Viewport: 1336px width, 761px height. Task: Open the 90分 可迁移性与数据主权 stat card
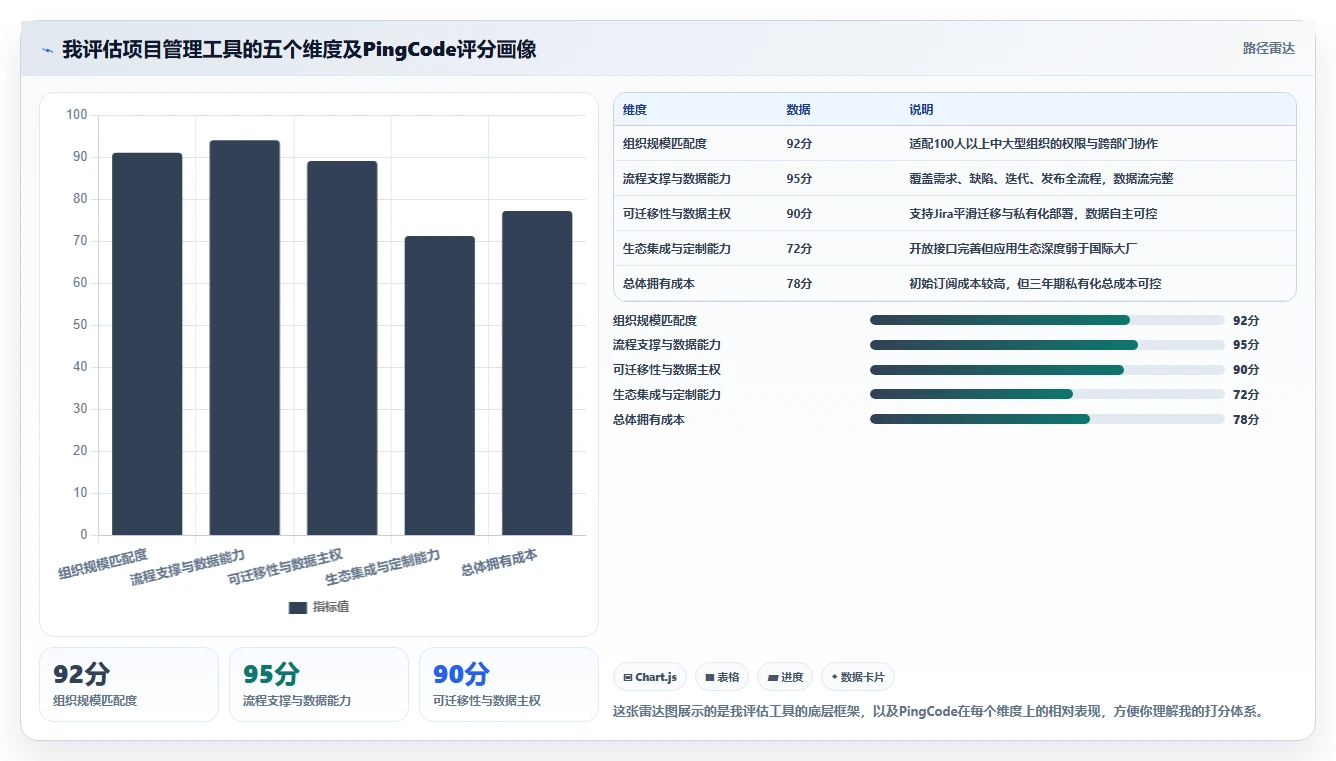[509, 684]
